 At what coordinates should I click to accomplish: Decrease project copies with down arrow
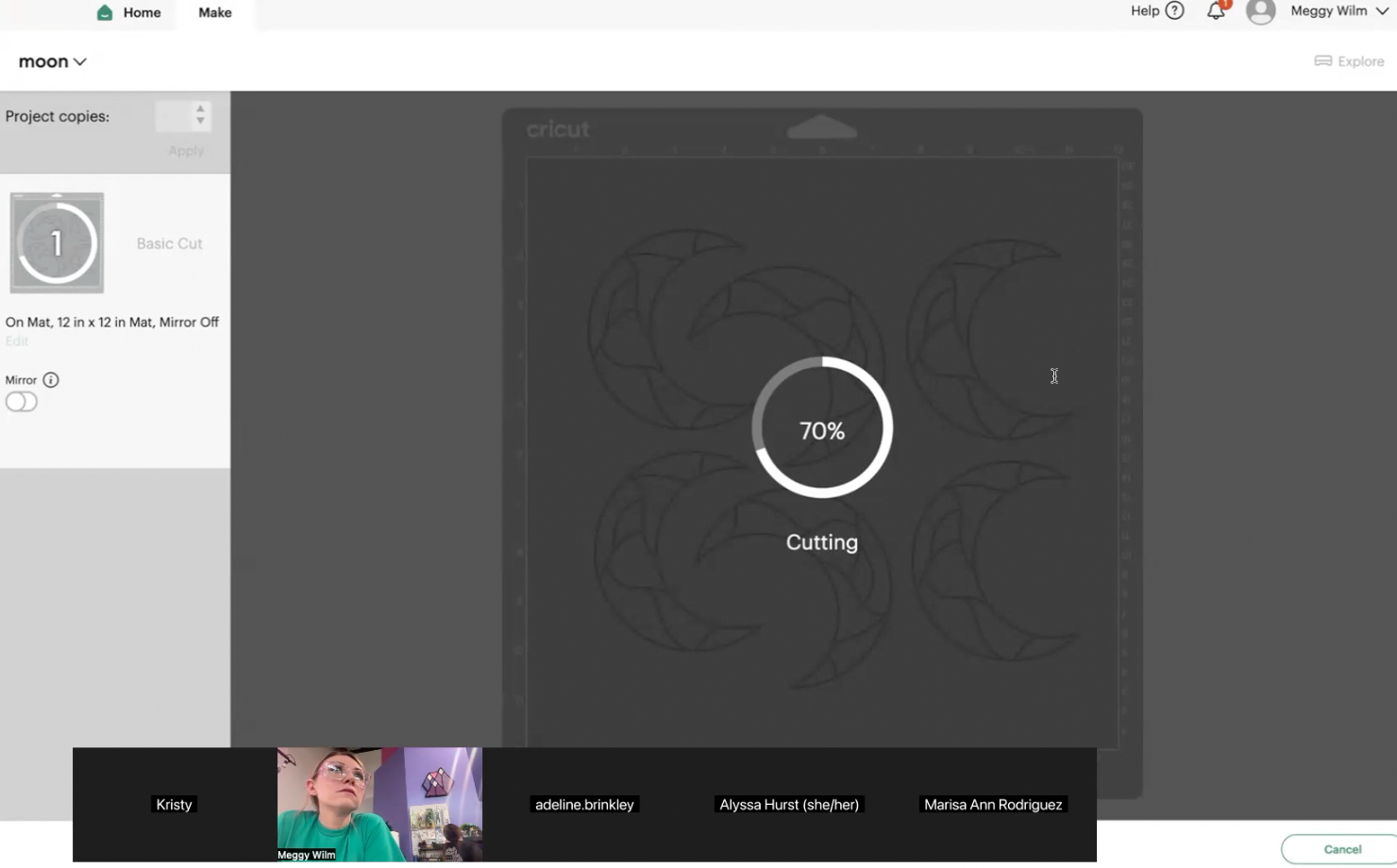pyautogui.click(x=200, y=122)
